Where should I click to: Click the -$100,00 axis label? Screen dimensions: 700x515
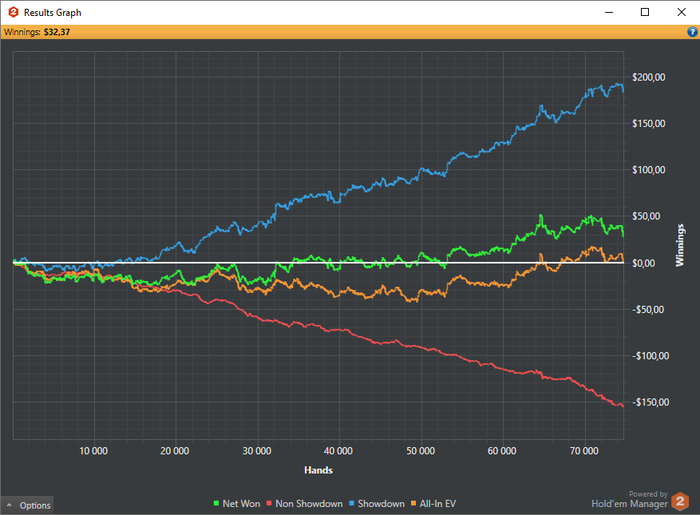tap(650, 356)
